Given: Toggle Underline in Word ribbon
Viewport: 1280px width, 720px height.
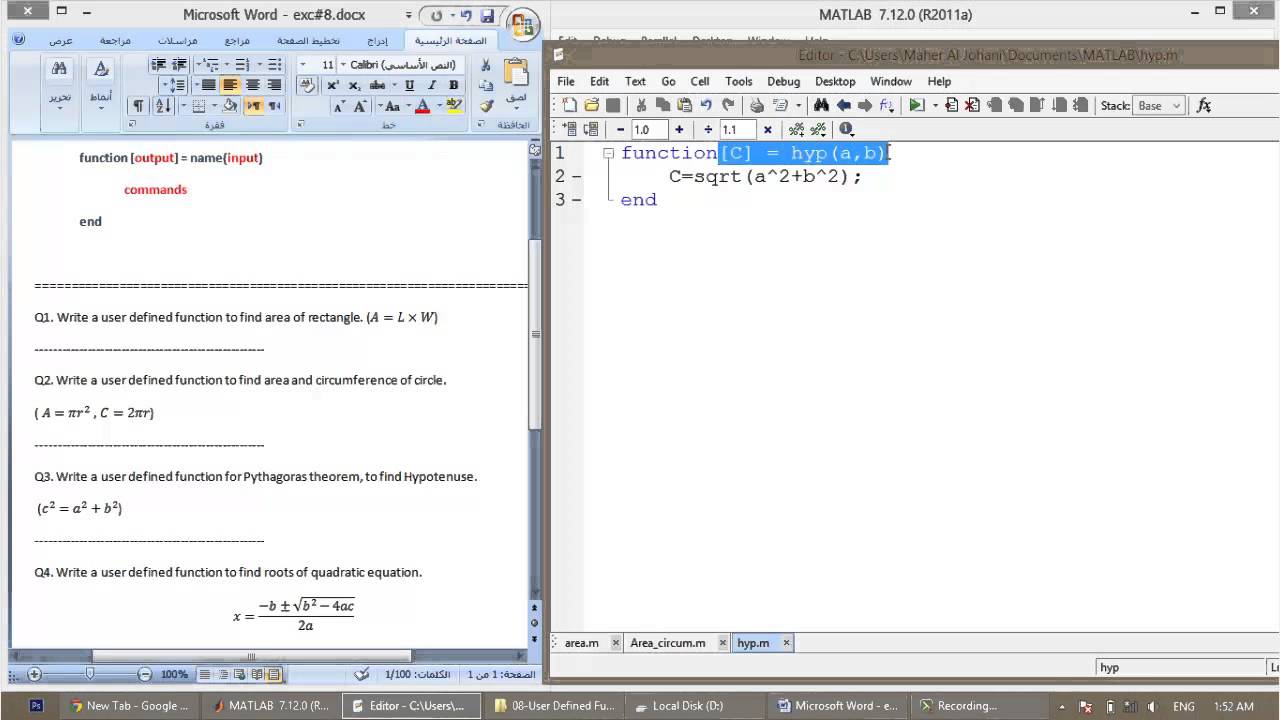Looking at the screenshot, I should pos(409,85).
